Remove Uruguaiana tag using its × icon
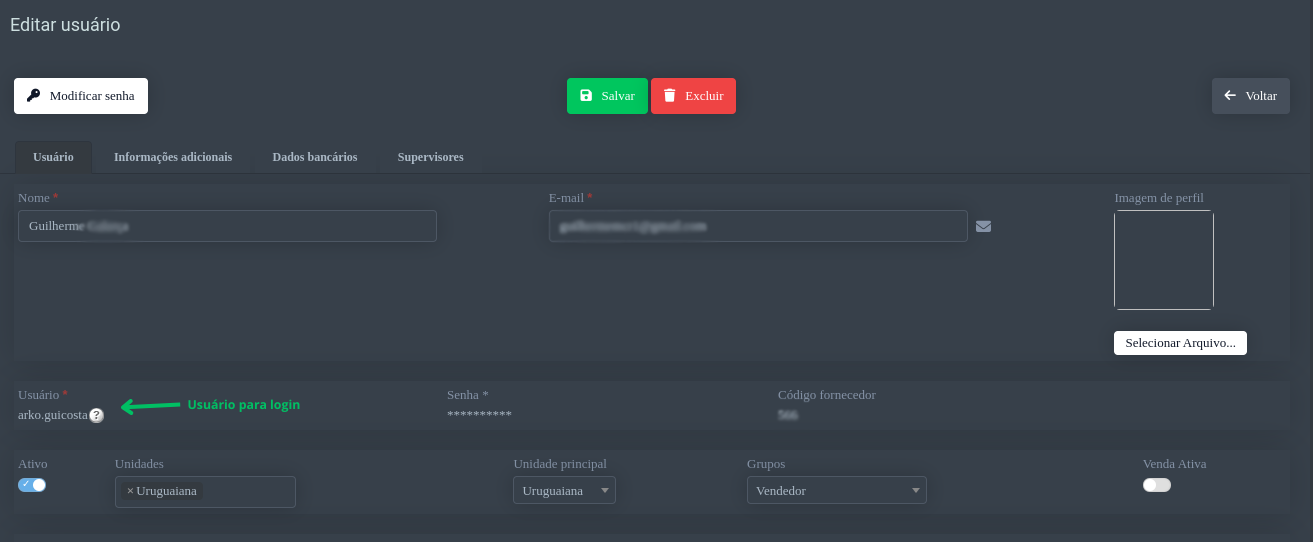The height and width of the screenshot is (542, 1313). tap(130, 491)
